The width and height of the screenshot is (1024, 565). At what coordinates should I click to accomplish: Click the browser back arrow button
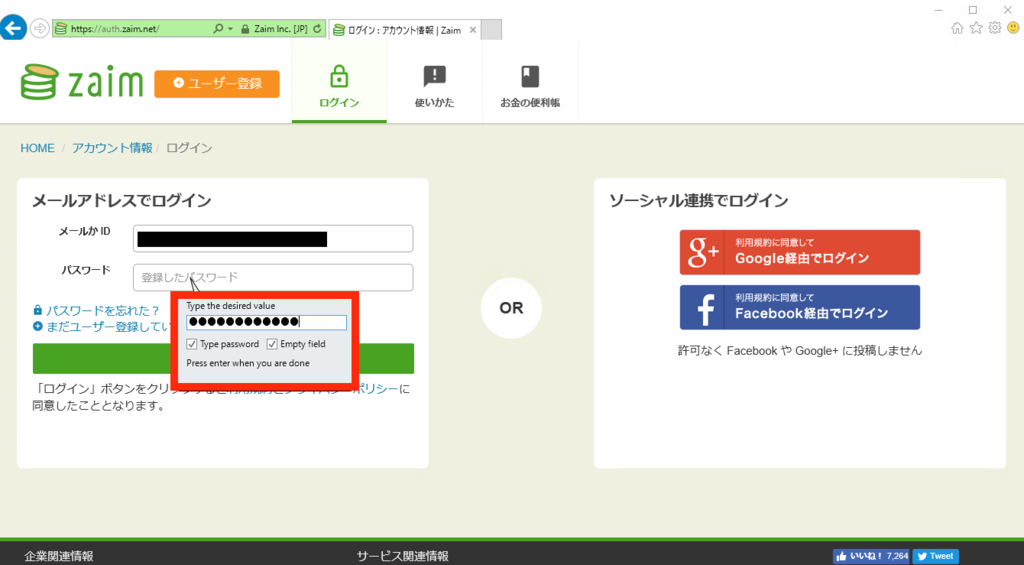[13, 28]
